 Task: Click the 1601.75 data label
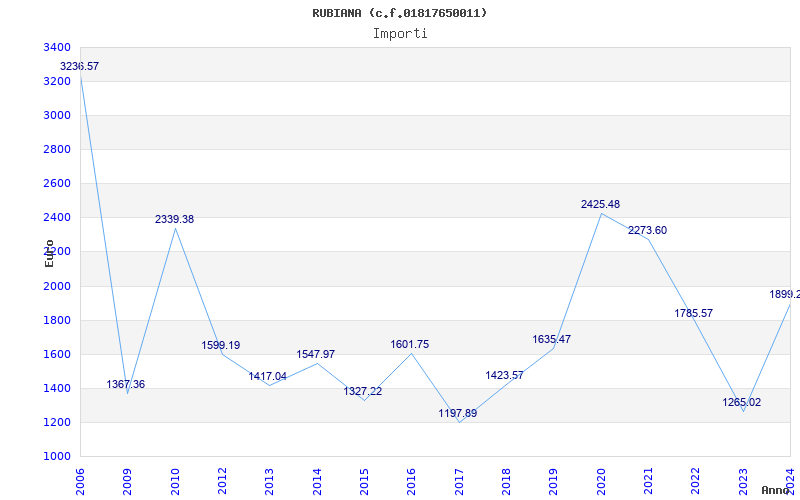click(410, 345)
